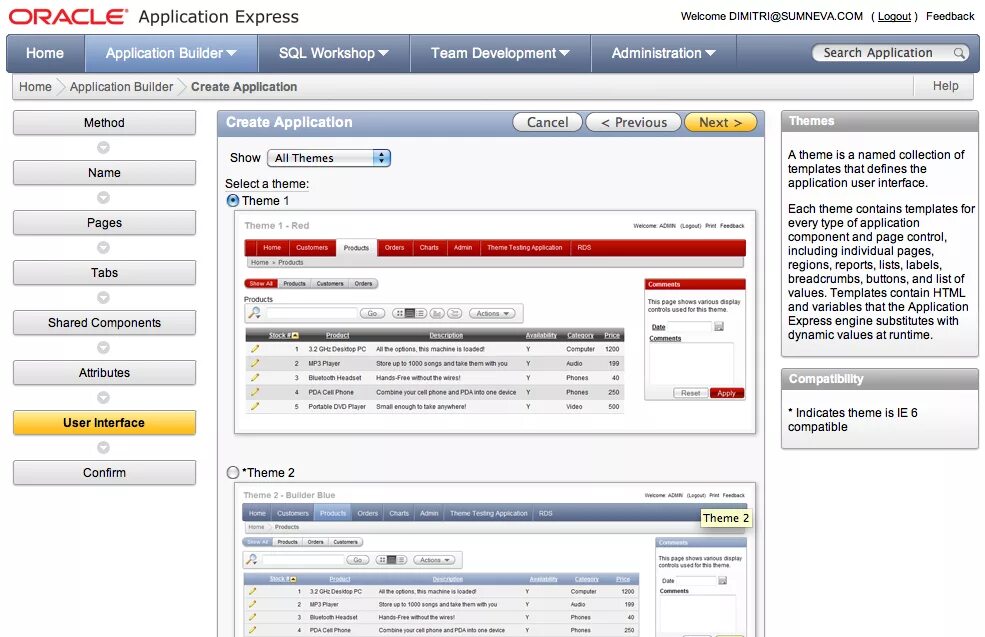Viewport: 985px width, 637px height.
Task: Click arrow icon below Name step
Action: point(104,198)
